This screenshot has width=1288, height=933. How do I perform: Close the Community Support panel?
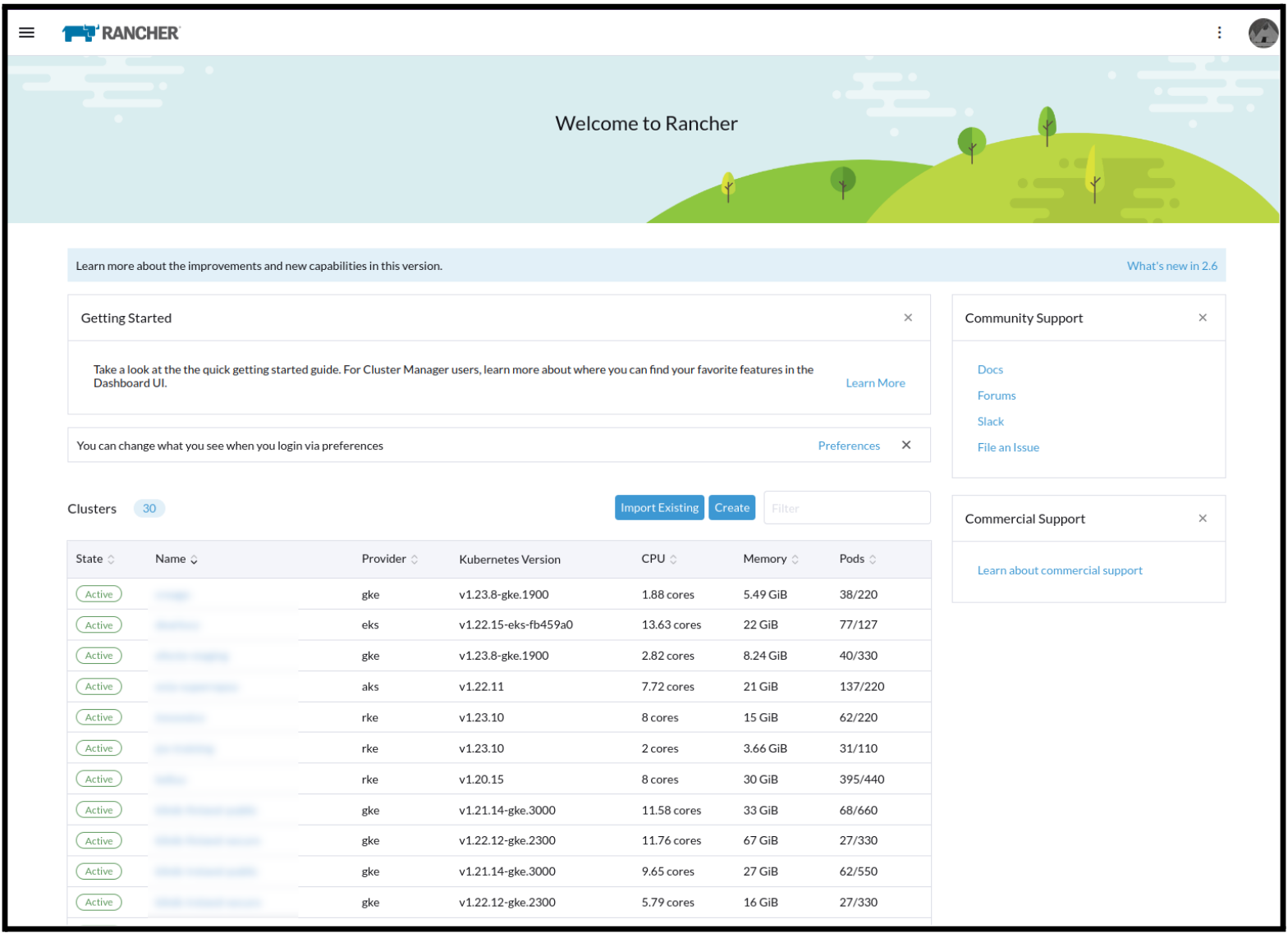pyautogui.click(x=1203, y=318)
